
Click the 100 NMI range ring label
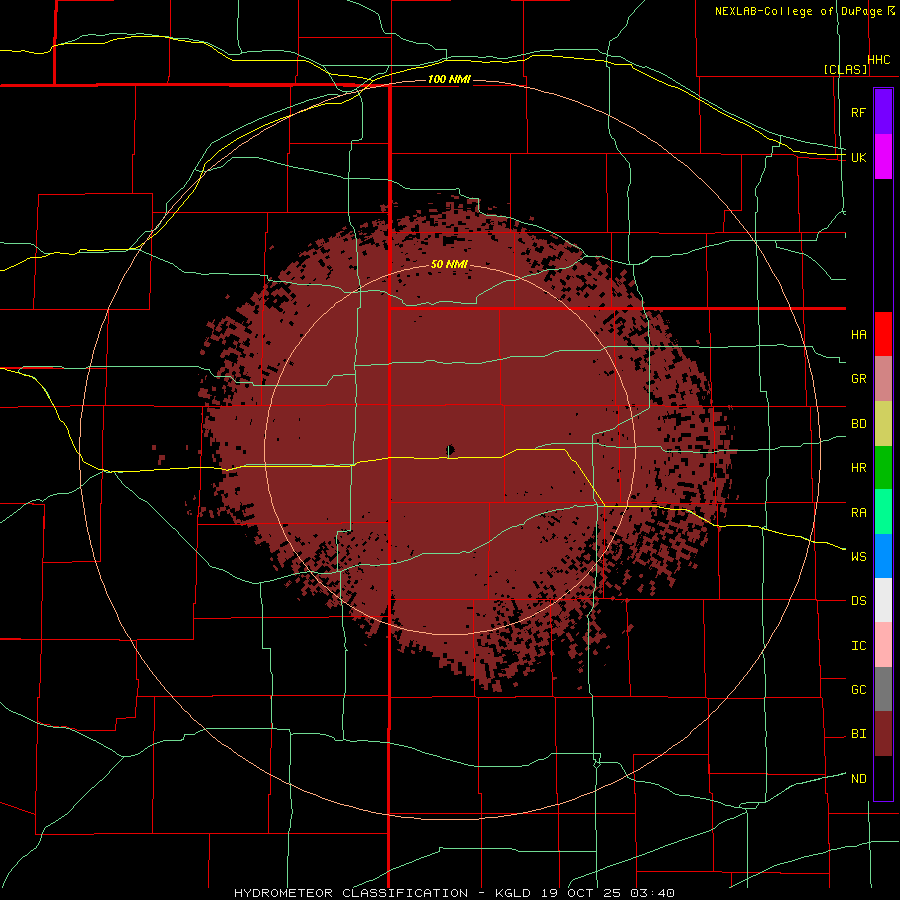point(449,79)
